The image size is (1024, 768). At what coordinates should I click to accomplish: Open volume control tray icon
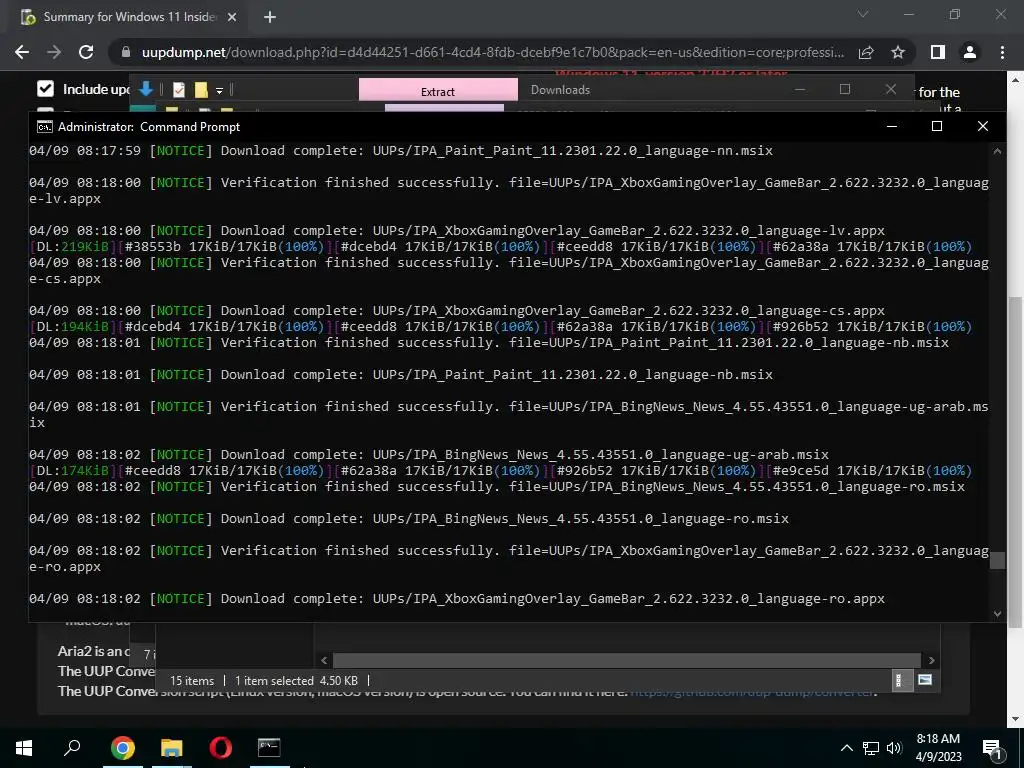(x=894, y=748)
